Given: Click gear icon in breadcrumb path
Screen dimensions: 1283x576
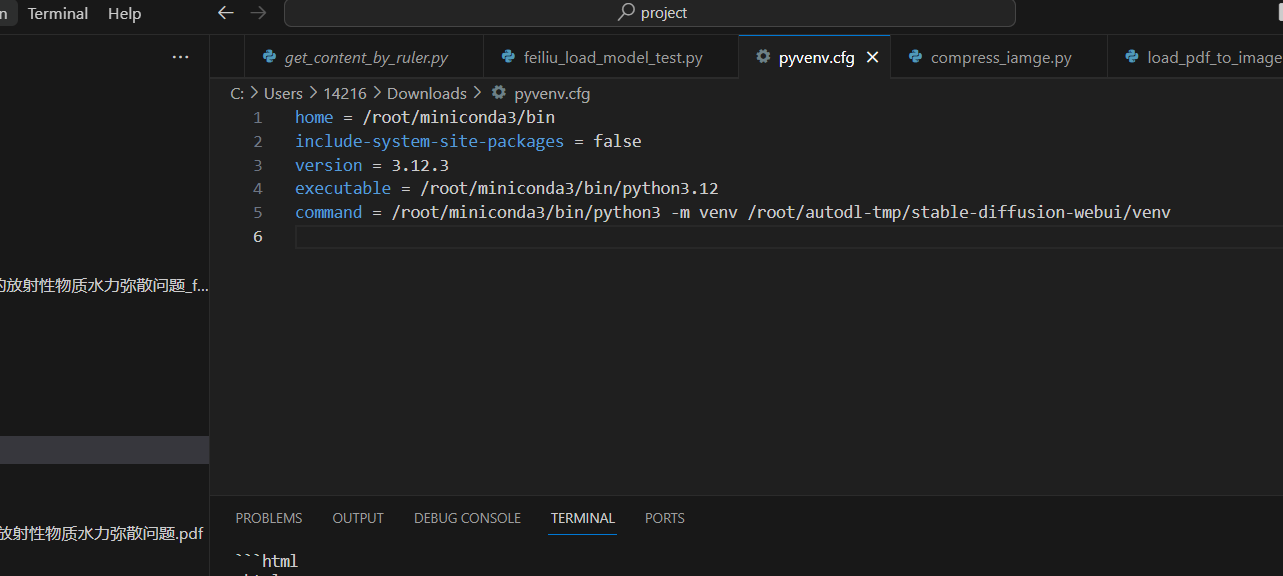Looking at the screenshot, I should click(x=499, y=93).
